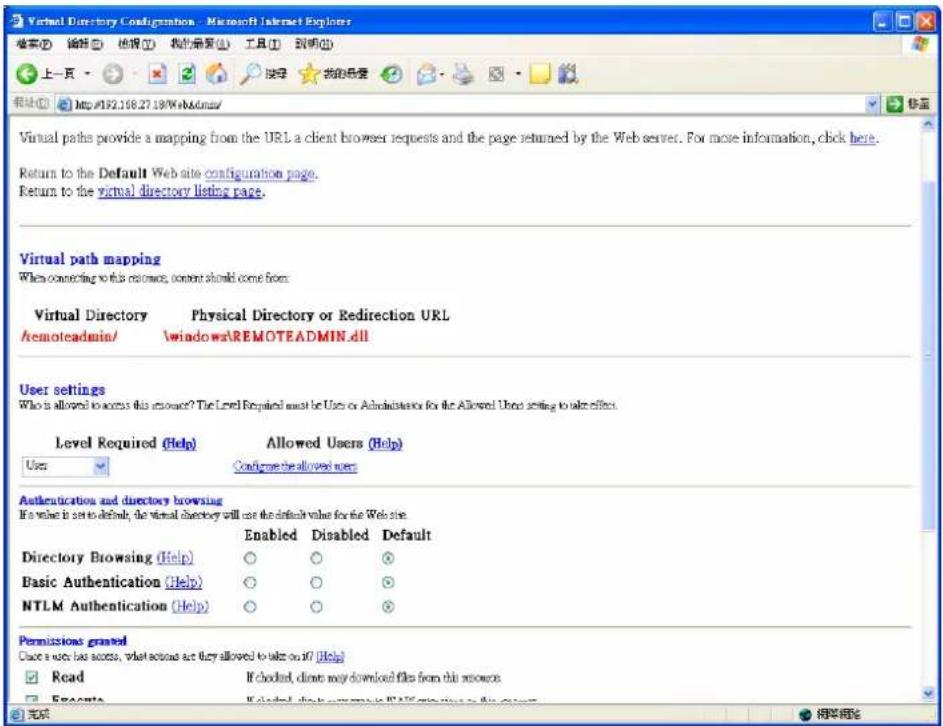The height and width of the screenshot is (726, 943).
Task: Click Configure the allowed users link
Action: 295,466
